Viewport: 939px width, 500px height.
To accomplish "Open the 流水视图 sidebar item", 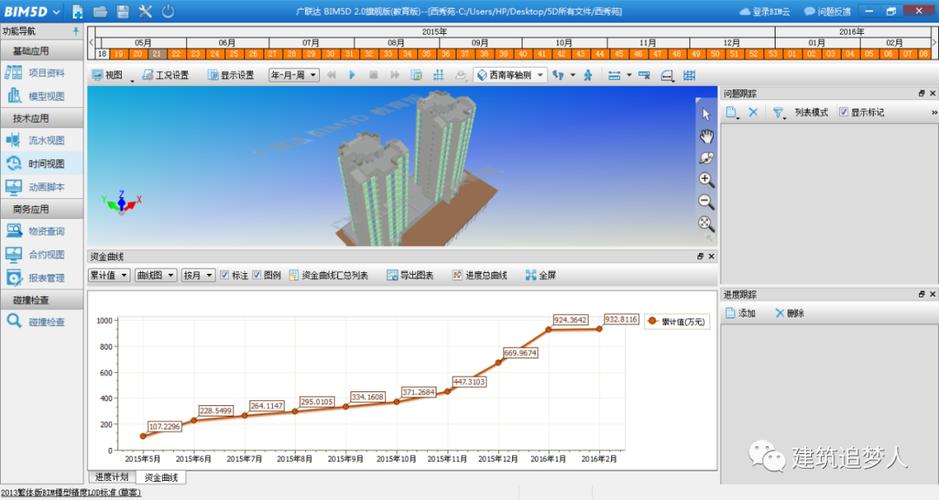I will 42,141.
